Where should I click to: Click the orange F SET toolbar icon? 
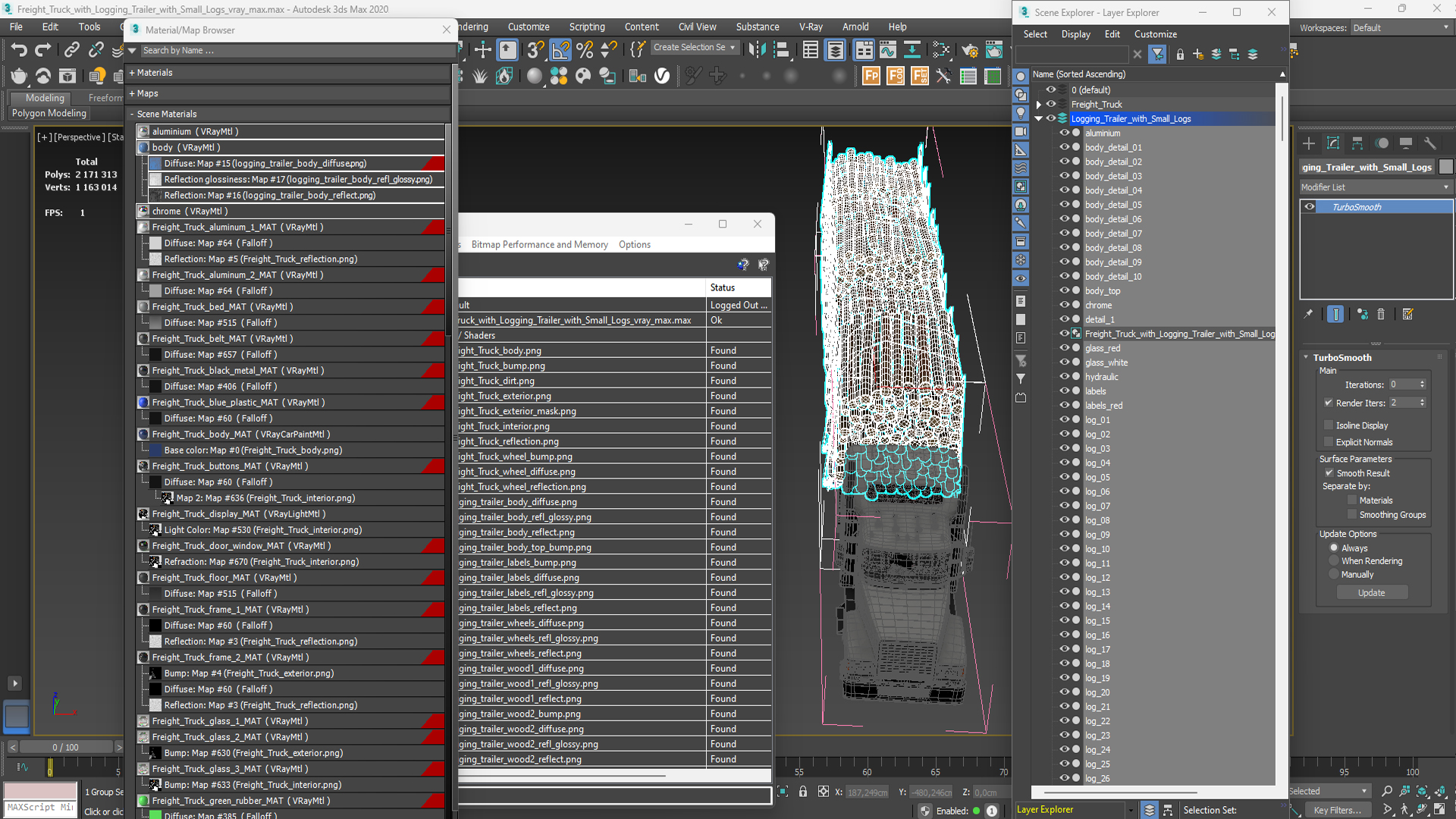[920, 76]
